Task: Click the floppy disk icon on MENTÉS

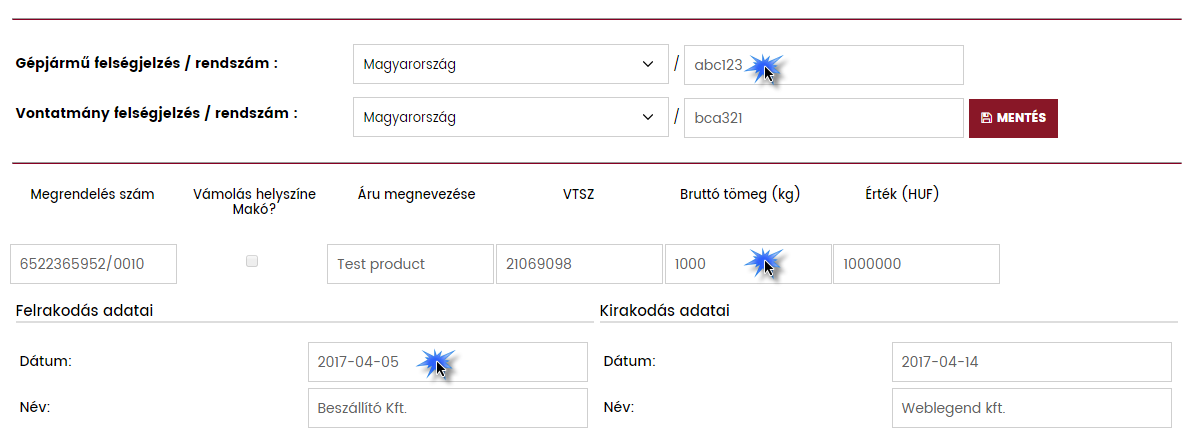Action: point(987,118)
